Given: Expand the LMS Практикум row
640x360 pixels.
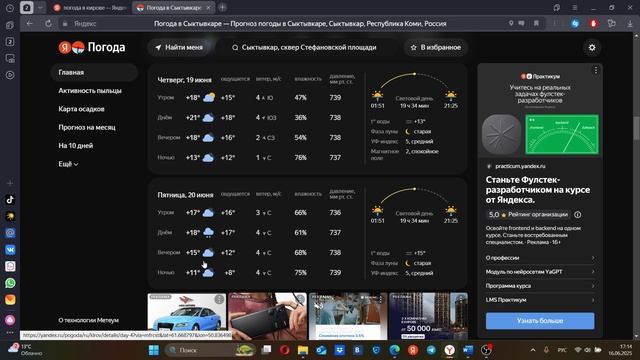Looking at the screenshot, I should point(540,300).
